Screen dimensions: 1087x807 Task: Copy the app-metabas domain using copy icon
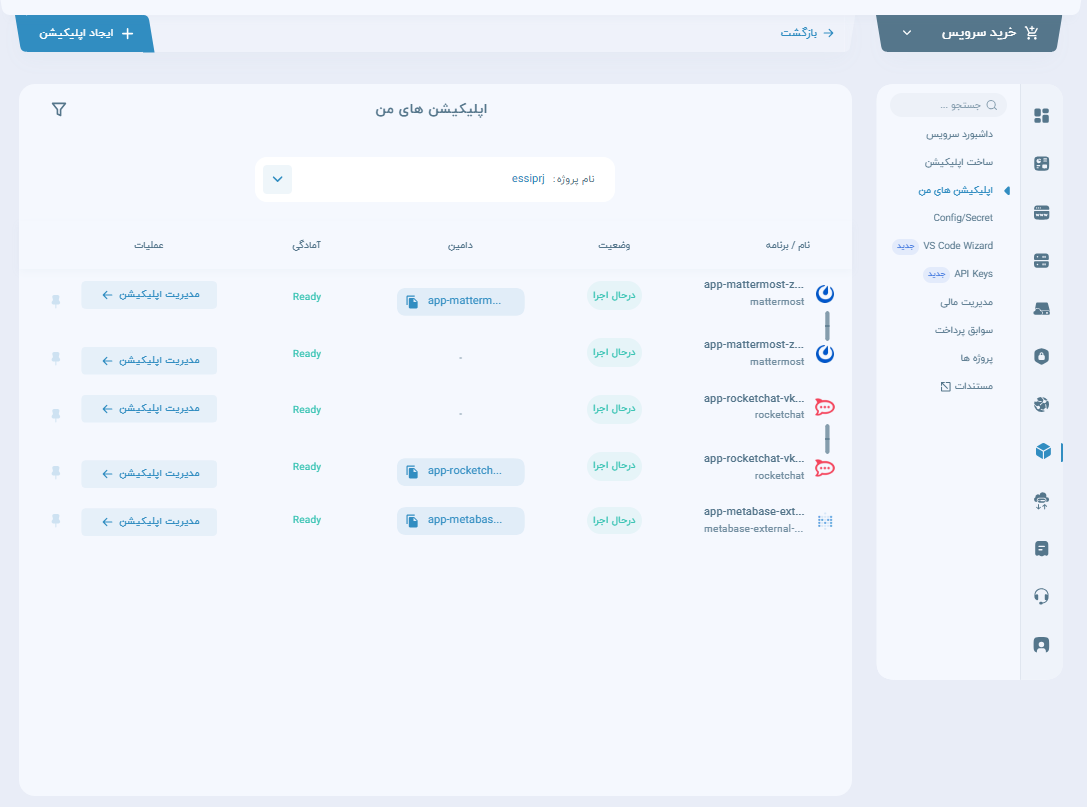point(412,521)
